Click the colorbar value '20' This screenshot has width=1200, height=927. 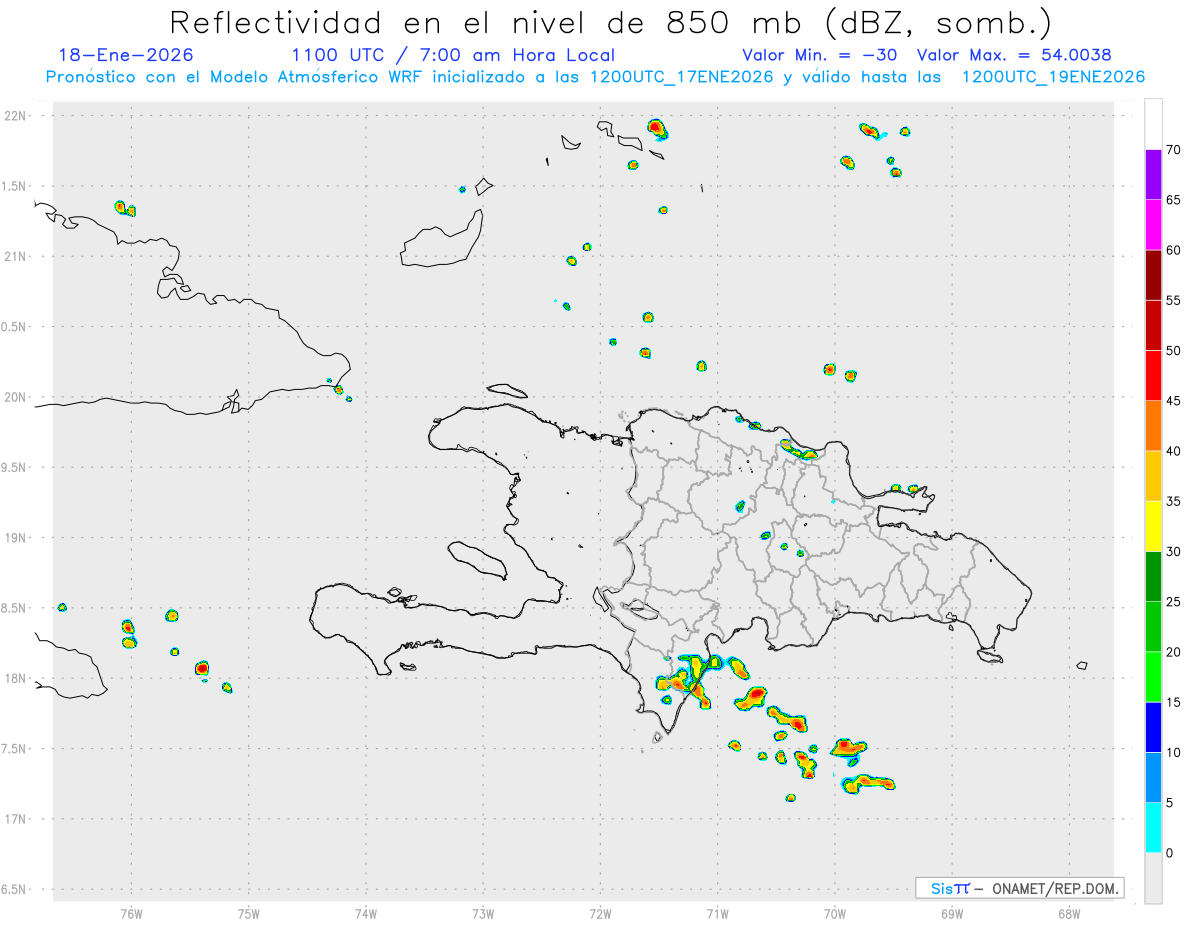click(x=1174, y=652)
